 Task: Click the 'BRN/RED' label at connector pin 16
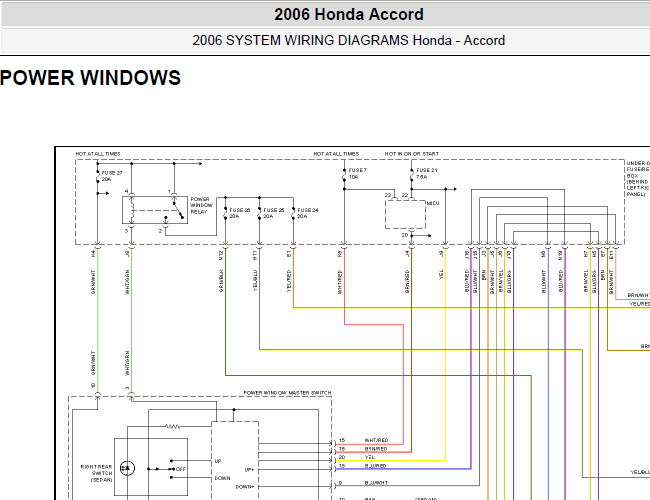pyautogui.click(x=376, y=449)
